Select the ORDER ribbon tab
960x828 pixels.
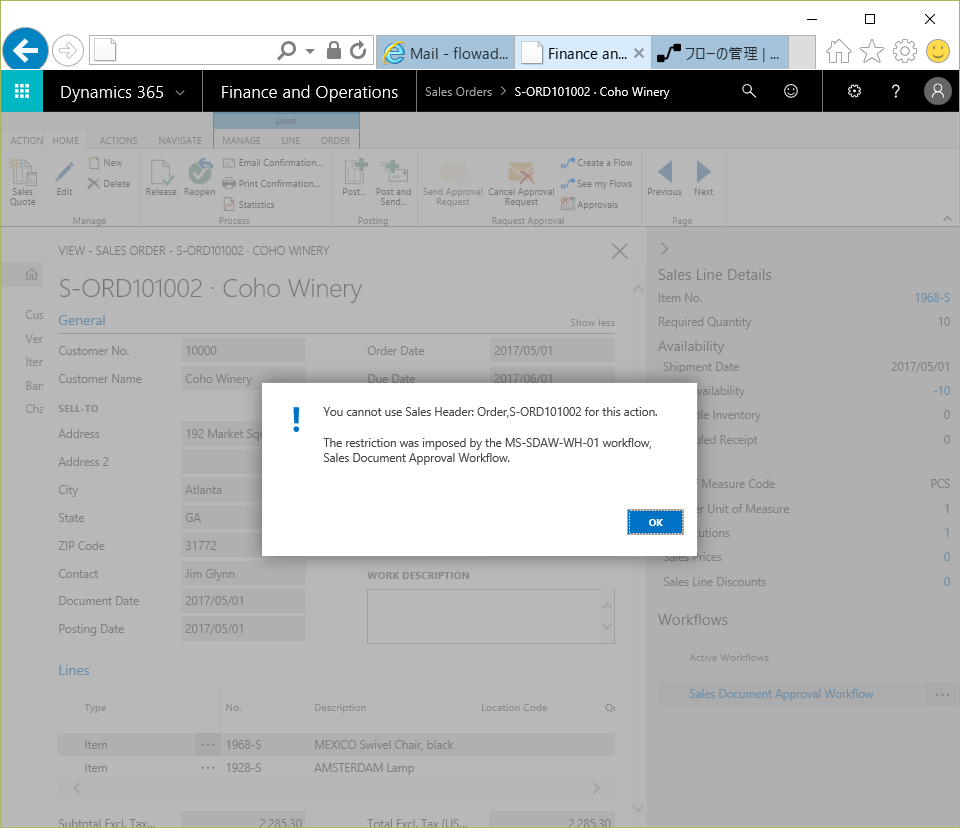pyautogui.click(x=336, y=140)
